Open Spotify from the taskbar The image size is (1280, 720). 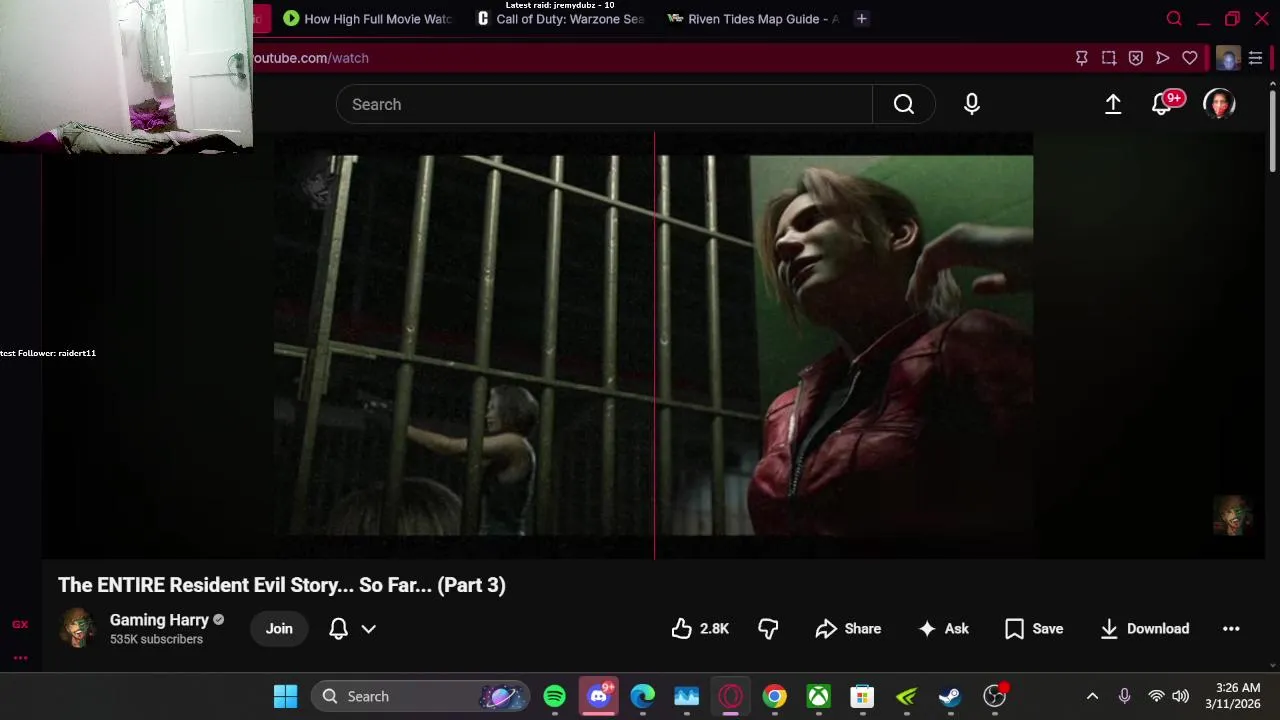pyautogui.click(x=554, y=696)
